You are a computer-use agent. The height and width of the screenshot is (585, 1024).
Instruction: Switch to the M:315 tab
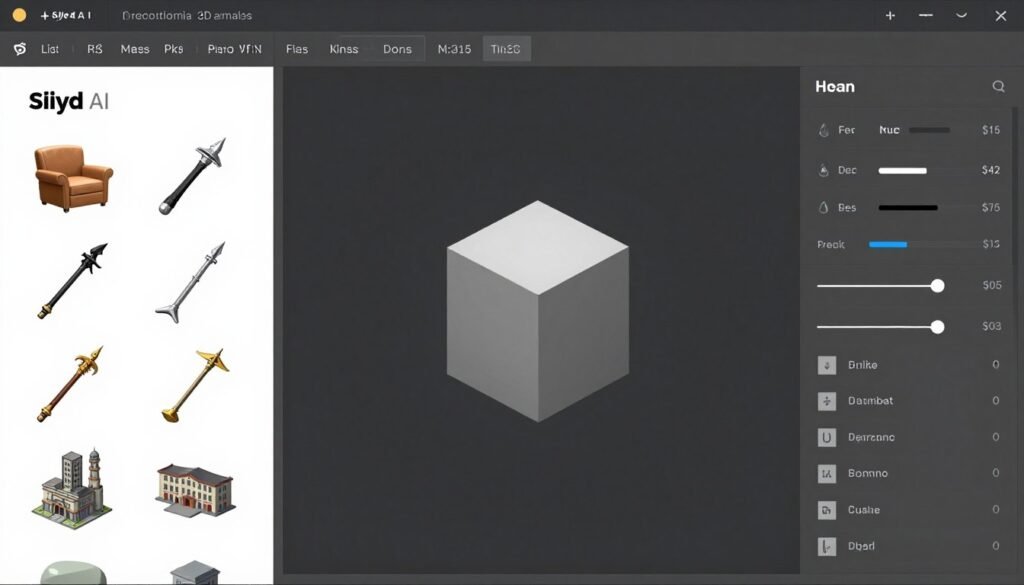coord(454,49)
